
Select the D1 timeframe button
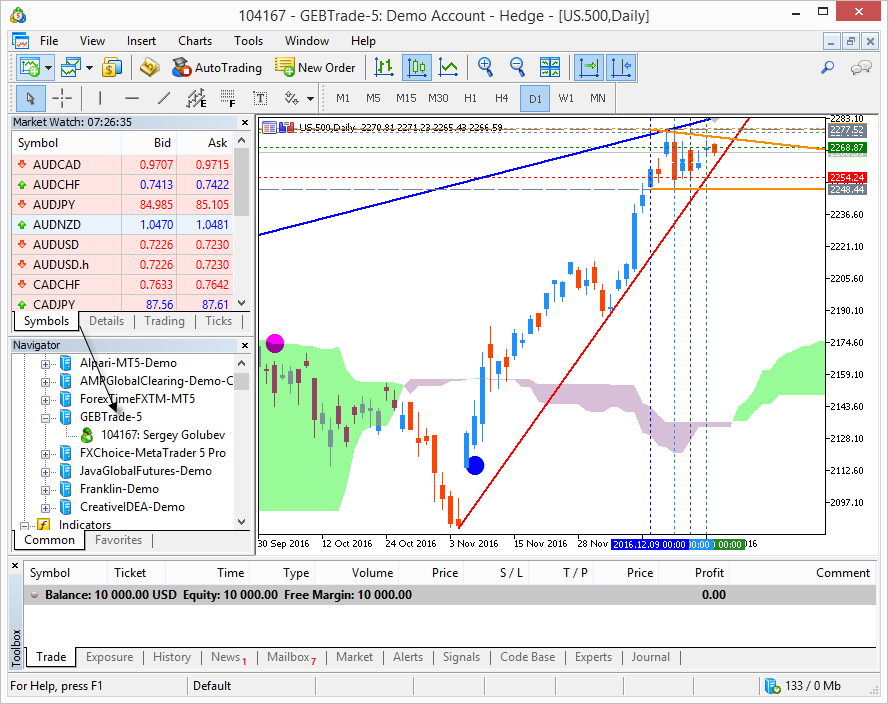point(535,99)
